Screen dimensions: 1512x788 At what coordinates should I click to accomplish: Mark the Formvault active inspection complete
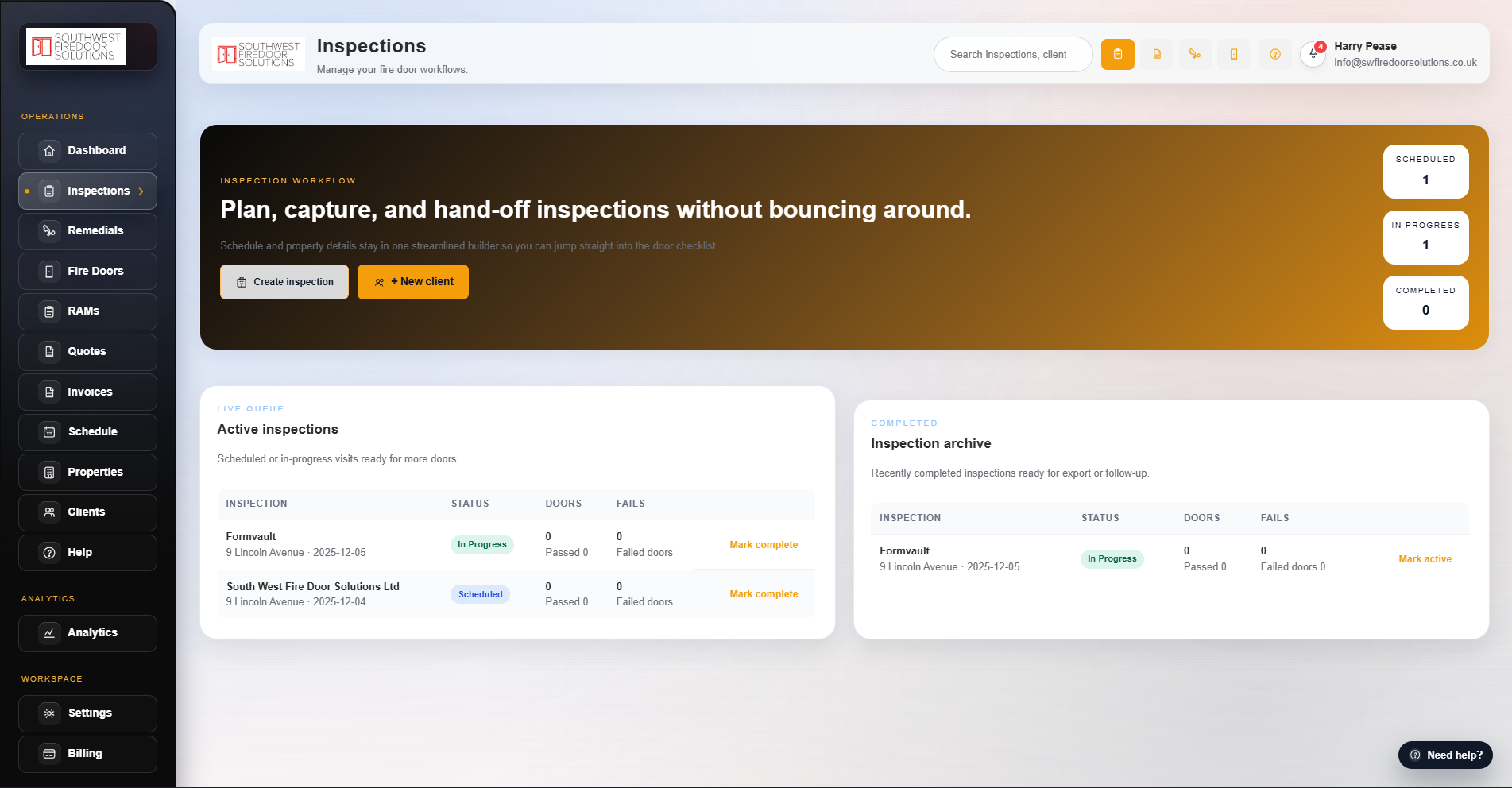763,545
